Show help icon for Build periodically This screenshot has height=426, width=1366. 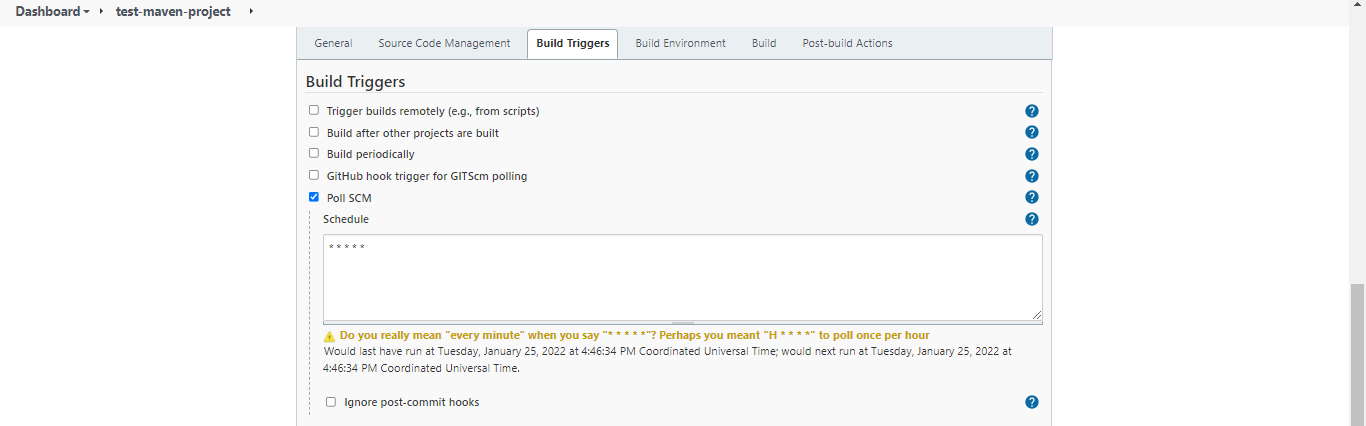[1032, 154]
